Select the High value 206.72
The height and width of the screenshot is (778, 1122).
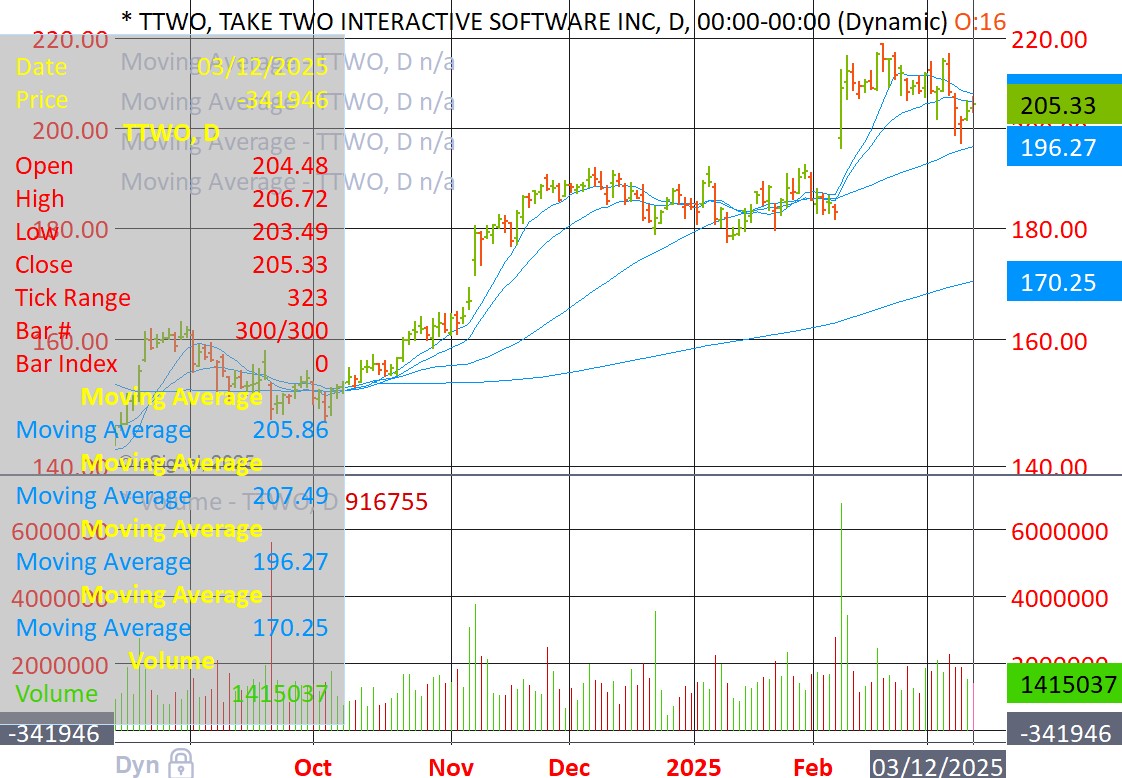pos(290,198)
